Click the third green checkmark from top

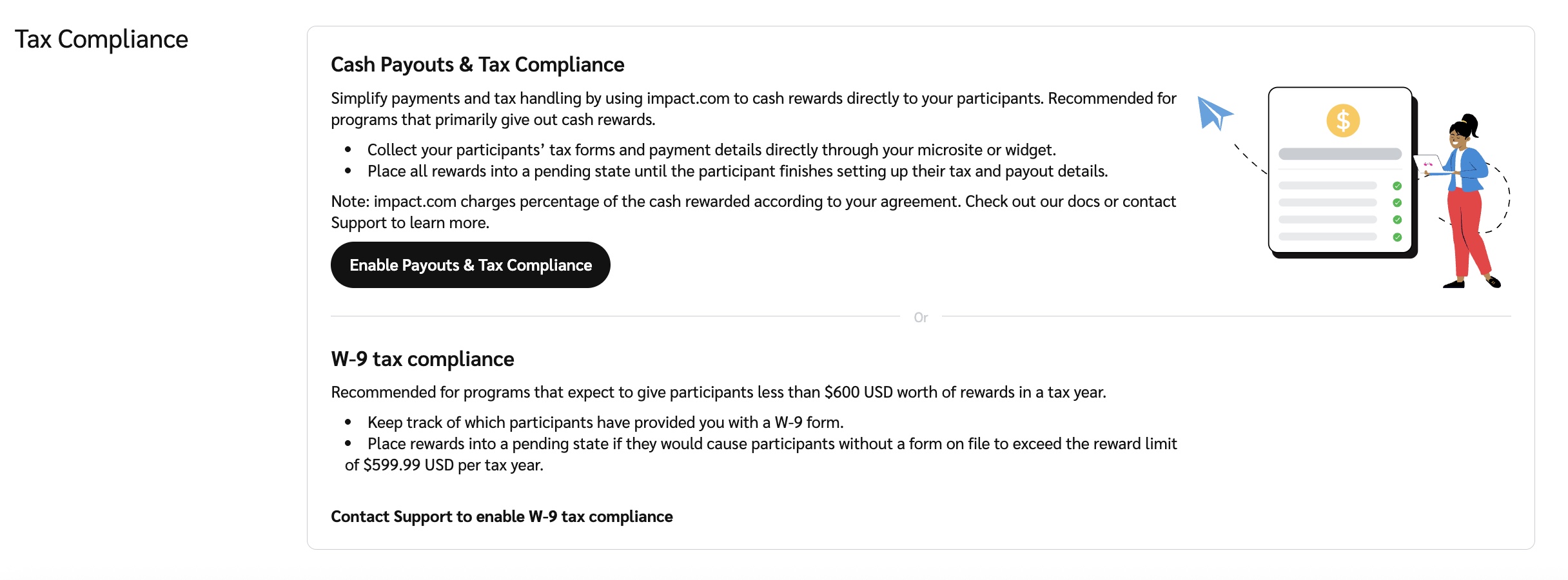[1396, 220]
